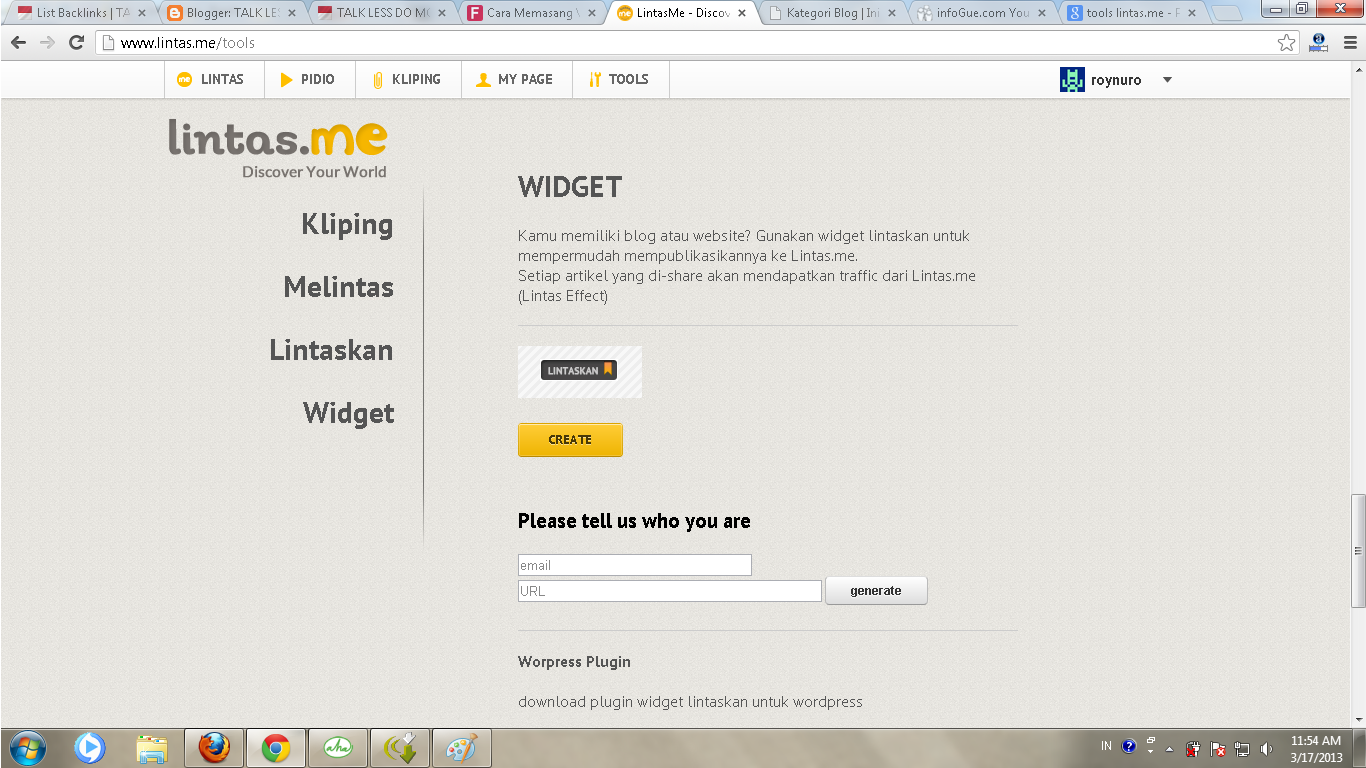Expand the roynuro account dropdown arrow
Image resolution: width=1366 pixels, height=768 pixels.
tap(1167, 80)
